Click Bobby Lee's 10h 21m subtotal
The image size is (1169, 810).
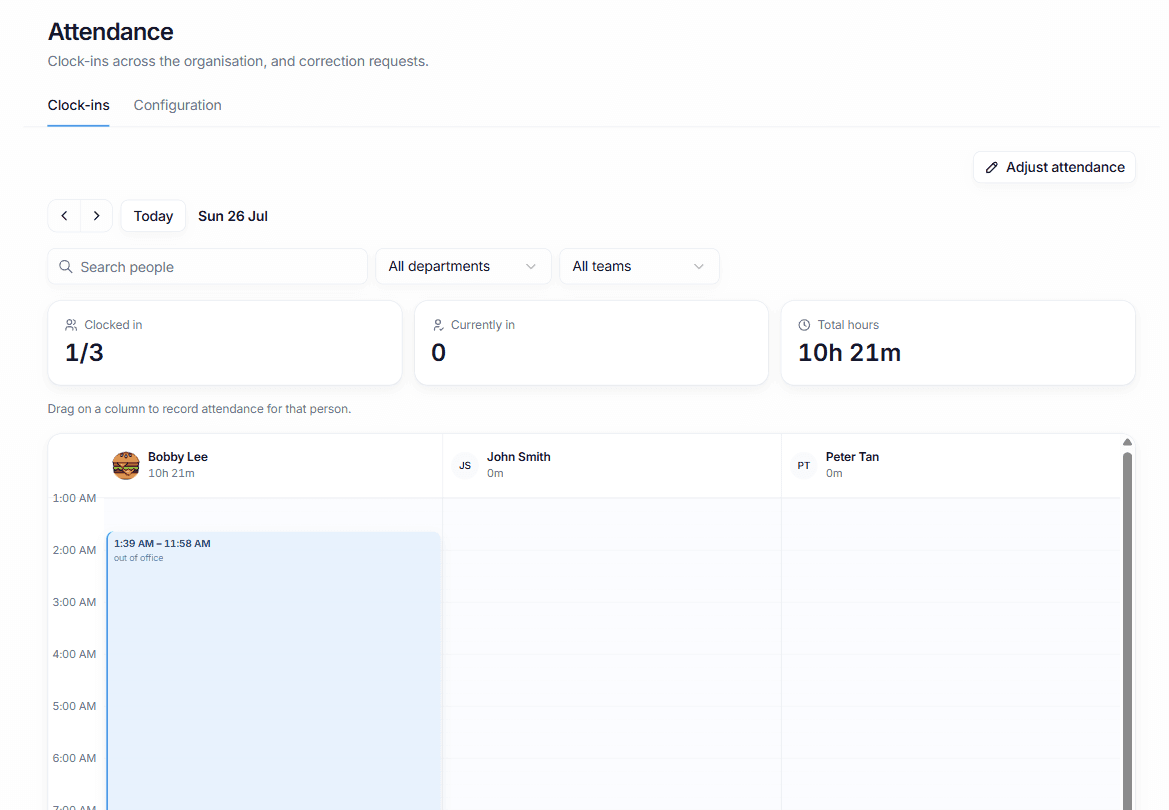171,473
